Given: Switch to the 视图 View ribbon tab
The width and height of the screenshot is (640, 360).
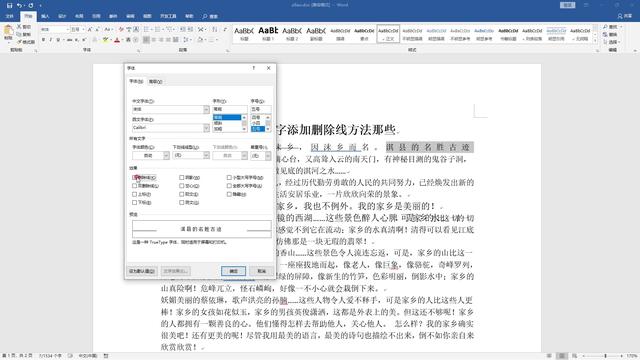Looking at the screenshot, I should click(x=147, y=16).
